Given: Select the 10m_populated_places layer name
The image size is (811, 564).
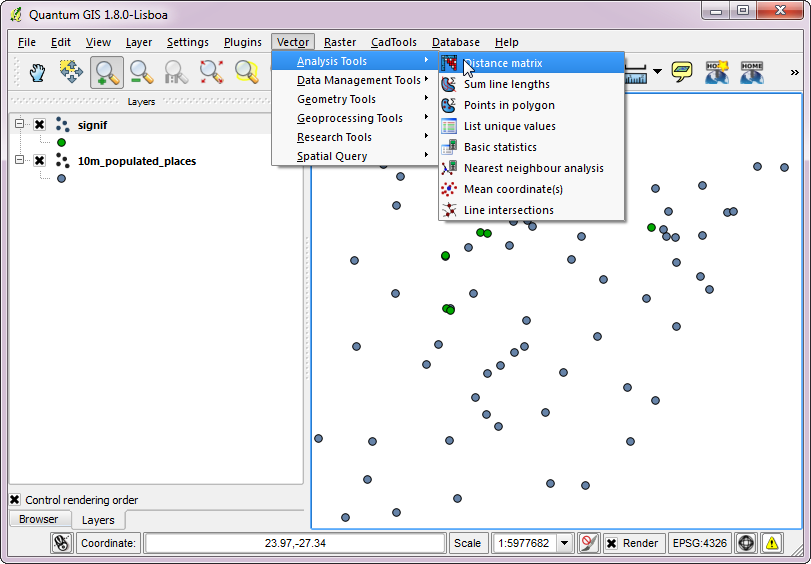Looking at the screenshot, I should 137,161.
